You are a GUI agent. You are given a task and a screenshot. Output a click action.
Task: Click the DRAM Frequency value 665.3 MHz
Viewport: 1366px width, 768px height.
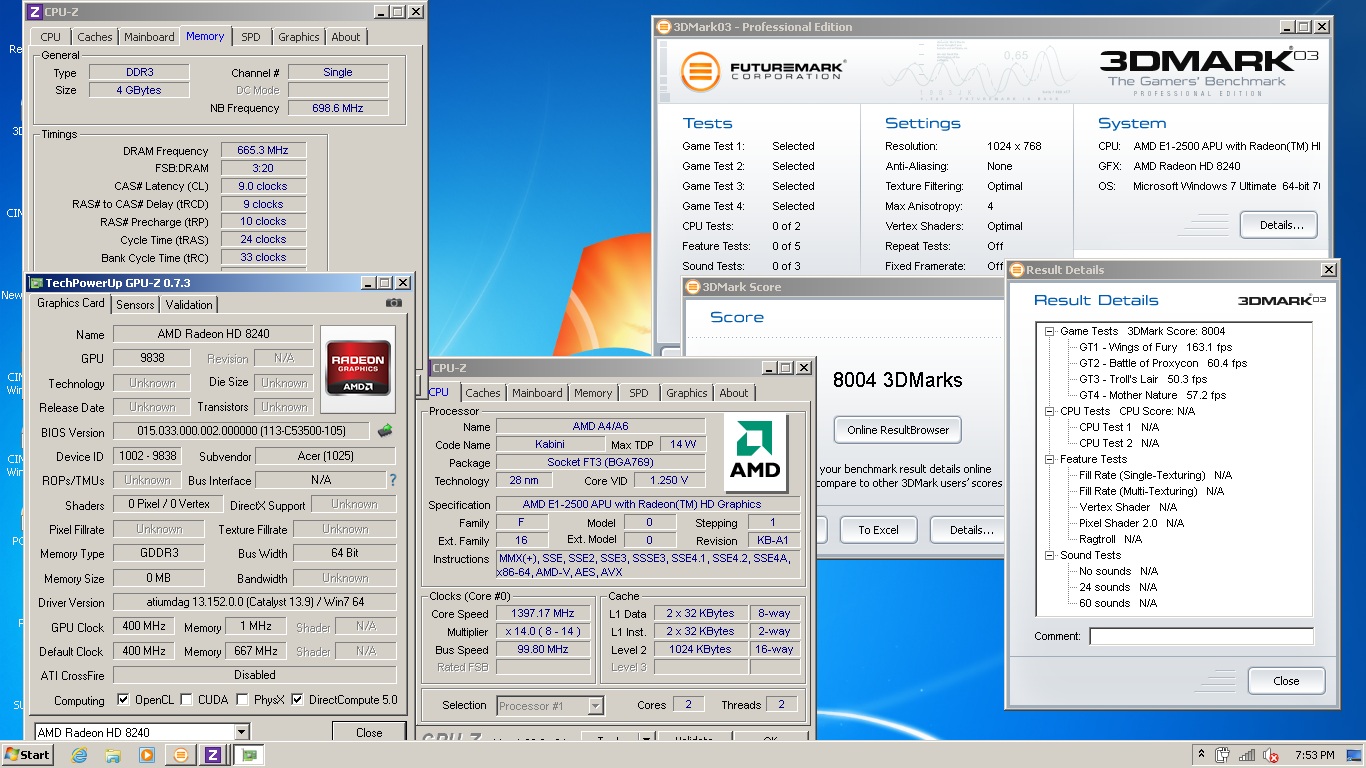point(262,150)
